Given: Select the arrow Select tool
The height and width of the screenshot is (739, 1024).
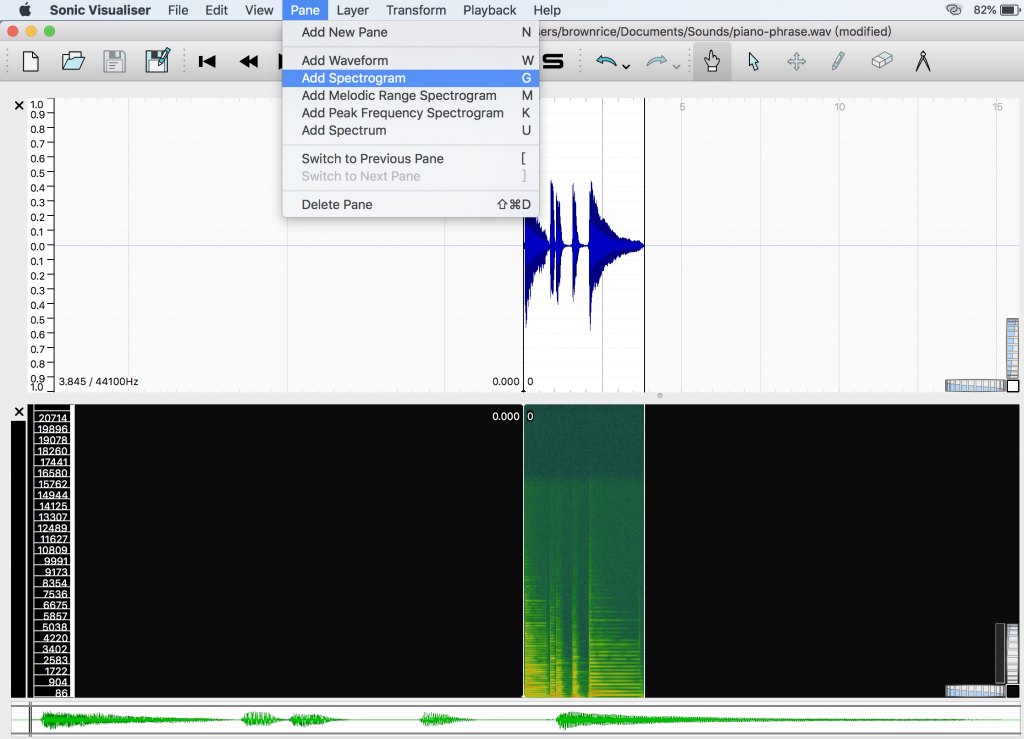Looking at the screenshot, I should tap(754, 62).
